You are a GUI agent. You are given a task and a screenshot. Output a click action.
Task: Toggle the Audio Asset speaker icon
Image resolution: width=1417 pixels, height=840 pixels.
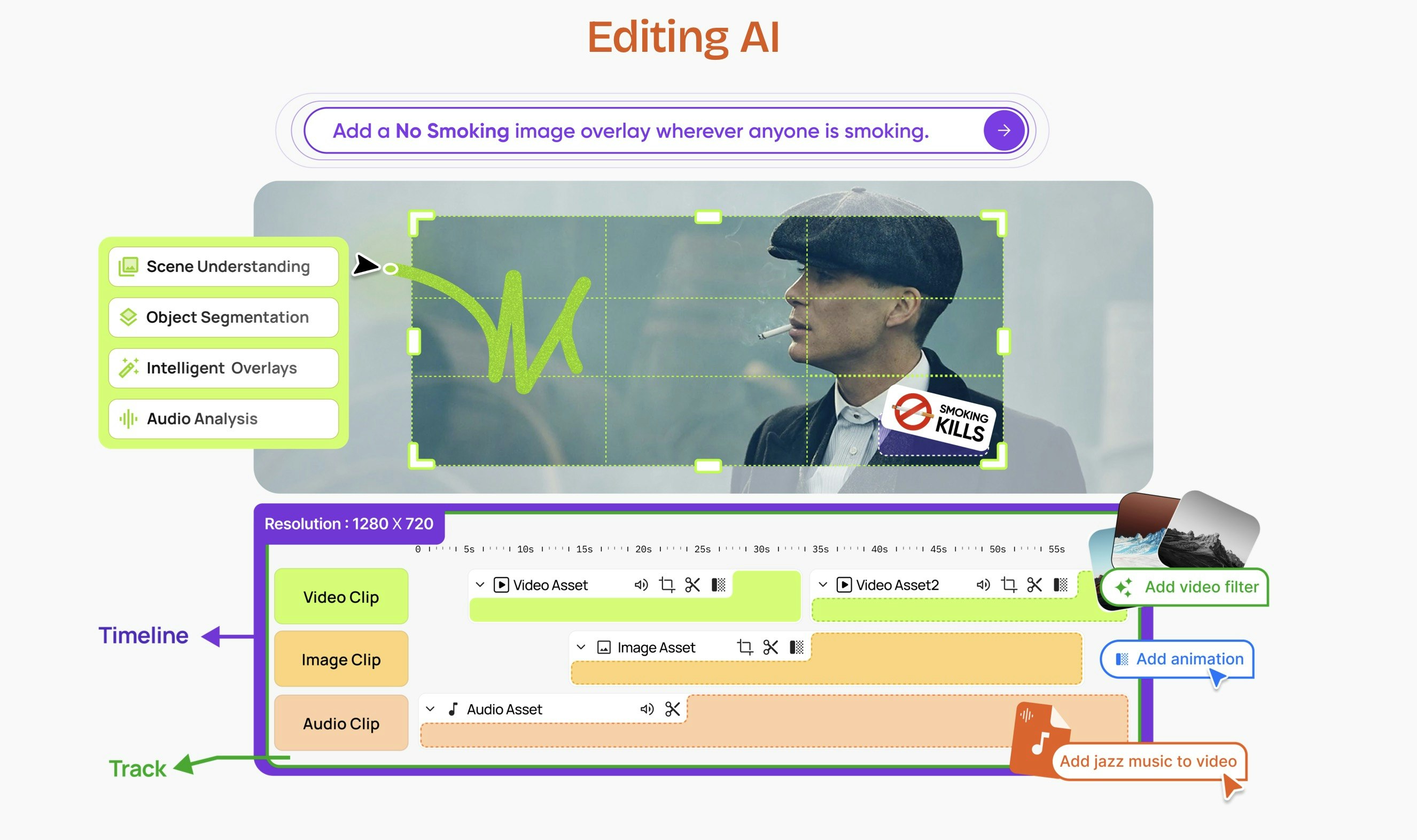click(x=647, y=709)
